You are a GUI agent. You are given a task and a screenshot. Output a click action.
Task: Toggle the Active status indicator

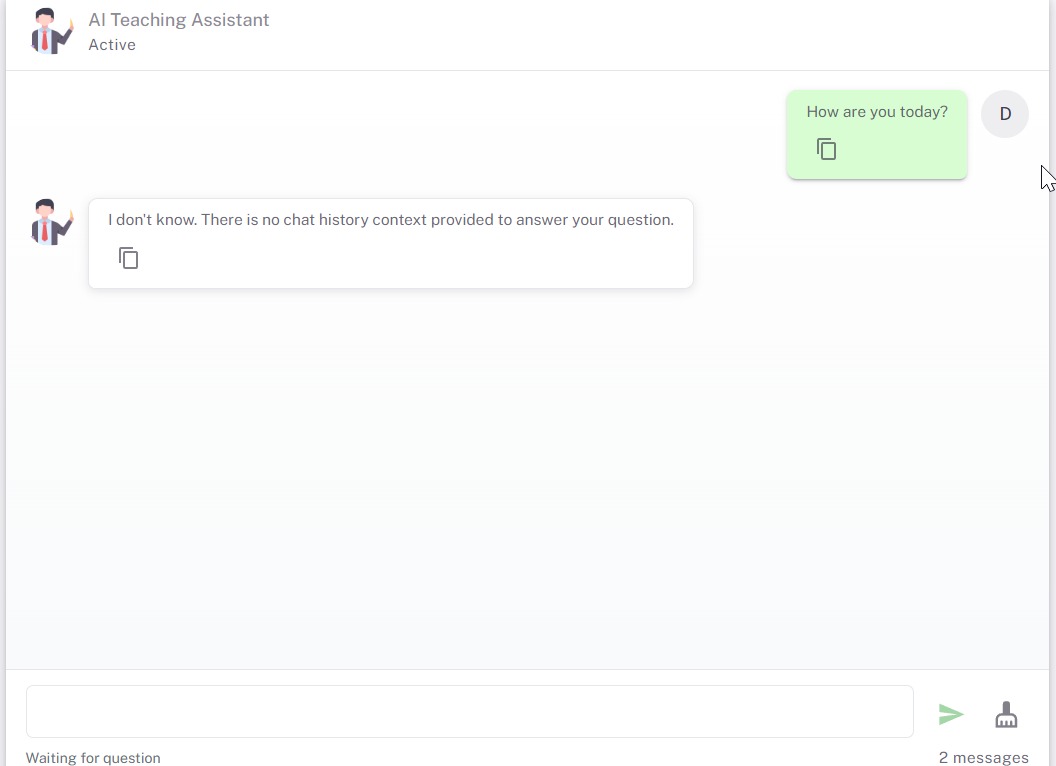tap(112, 44)
